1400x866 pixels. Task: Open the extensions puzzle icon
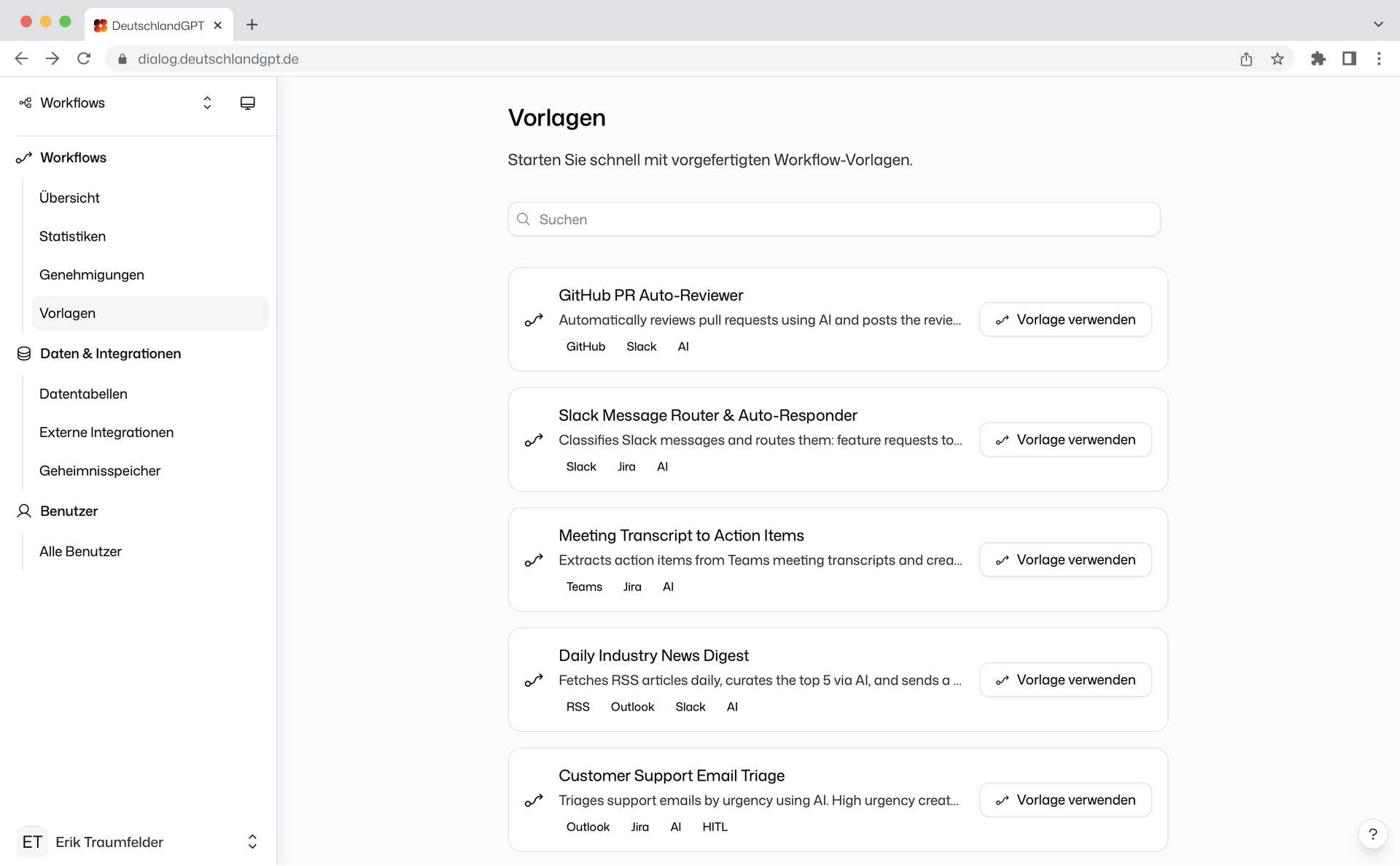pyautogui.click(x=1318, y=58)
